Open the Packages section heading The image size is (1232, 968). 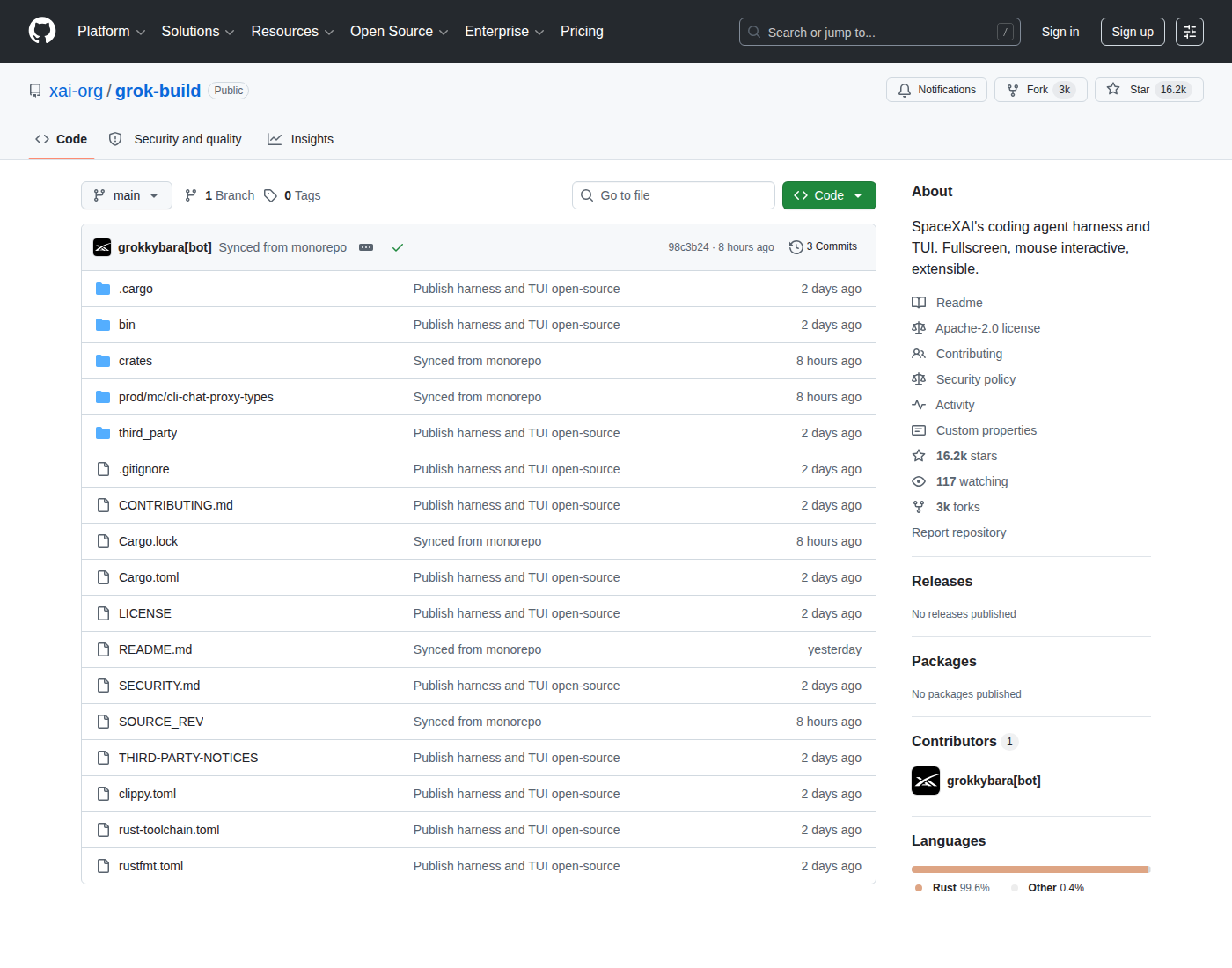coord(943,661)
